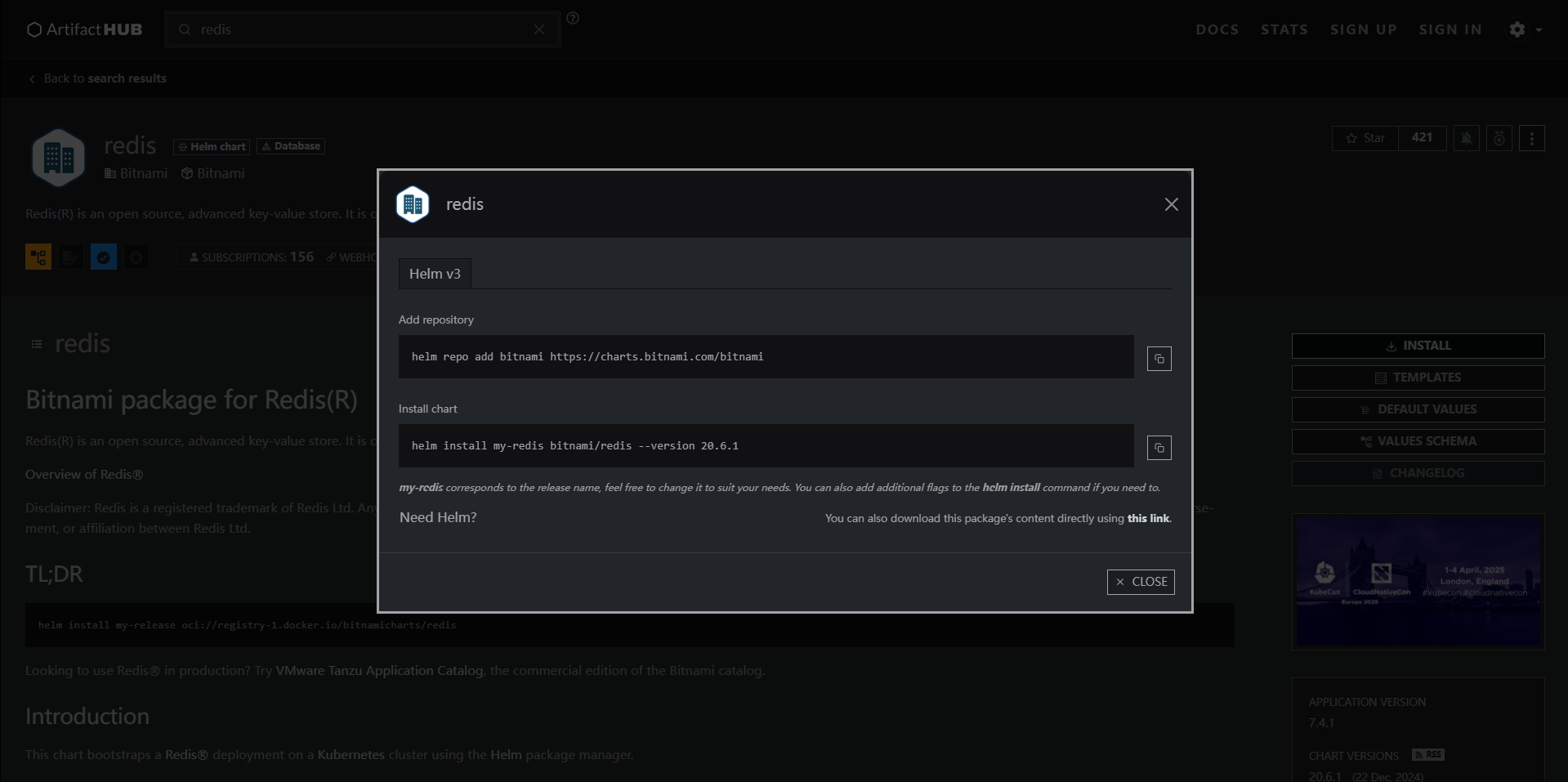Clear the search field with the X icon
1568x782 pixels.
tap(539, 29)
